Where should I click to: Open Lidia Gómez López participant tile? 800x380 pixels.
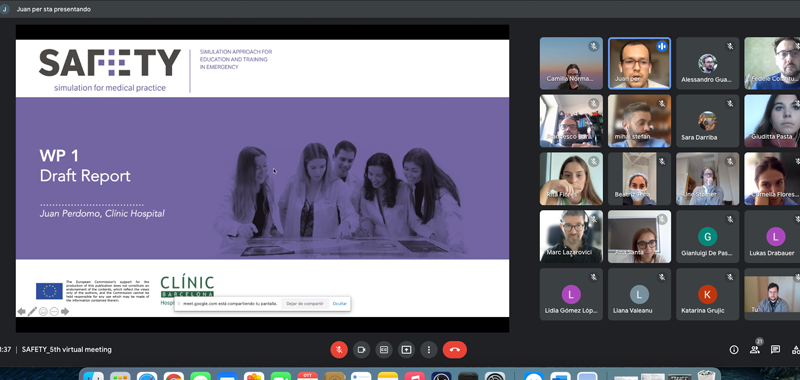[571, 294]
